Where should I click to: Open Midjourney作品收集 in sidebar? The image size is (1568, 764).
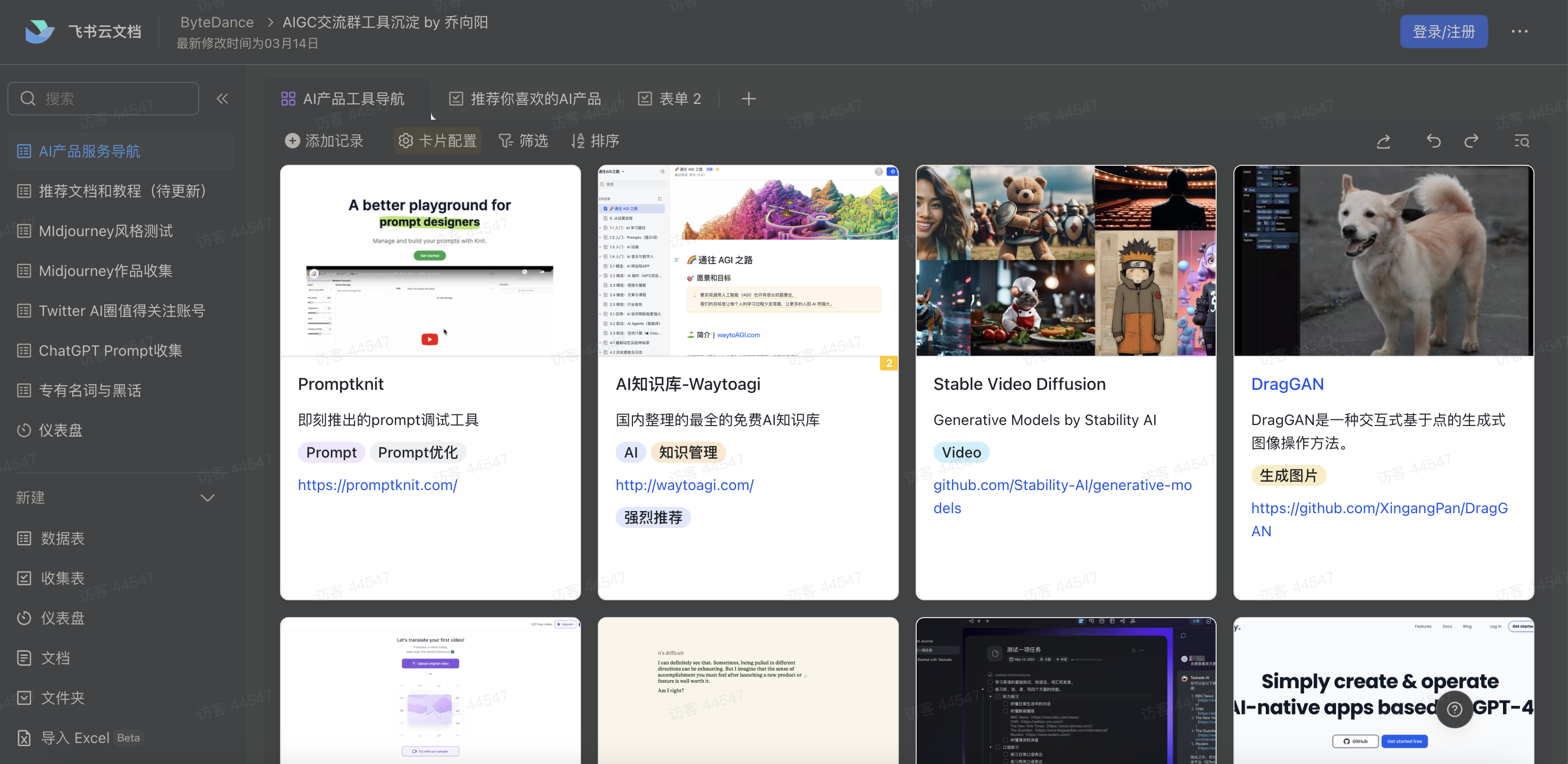(x=121, y=271)
